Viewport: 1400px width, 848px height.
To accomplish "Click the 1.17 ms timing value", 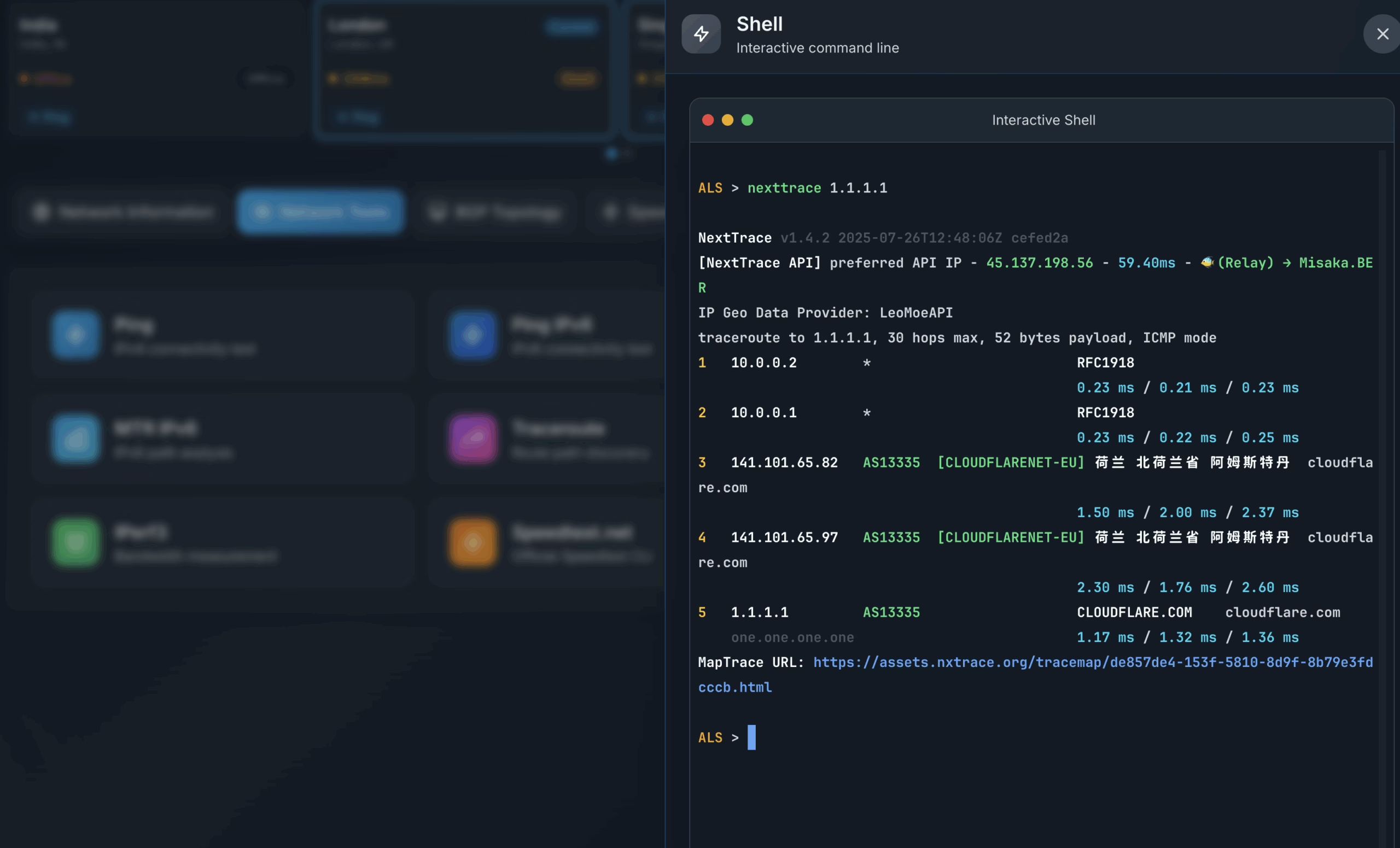I will (1105, 638).
